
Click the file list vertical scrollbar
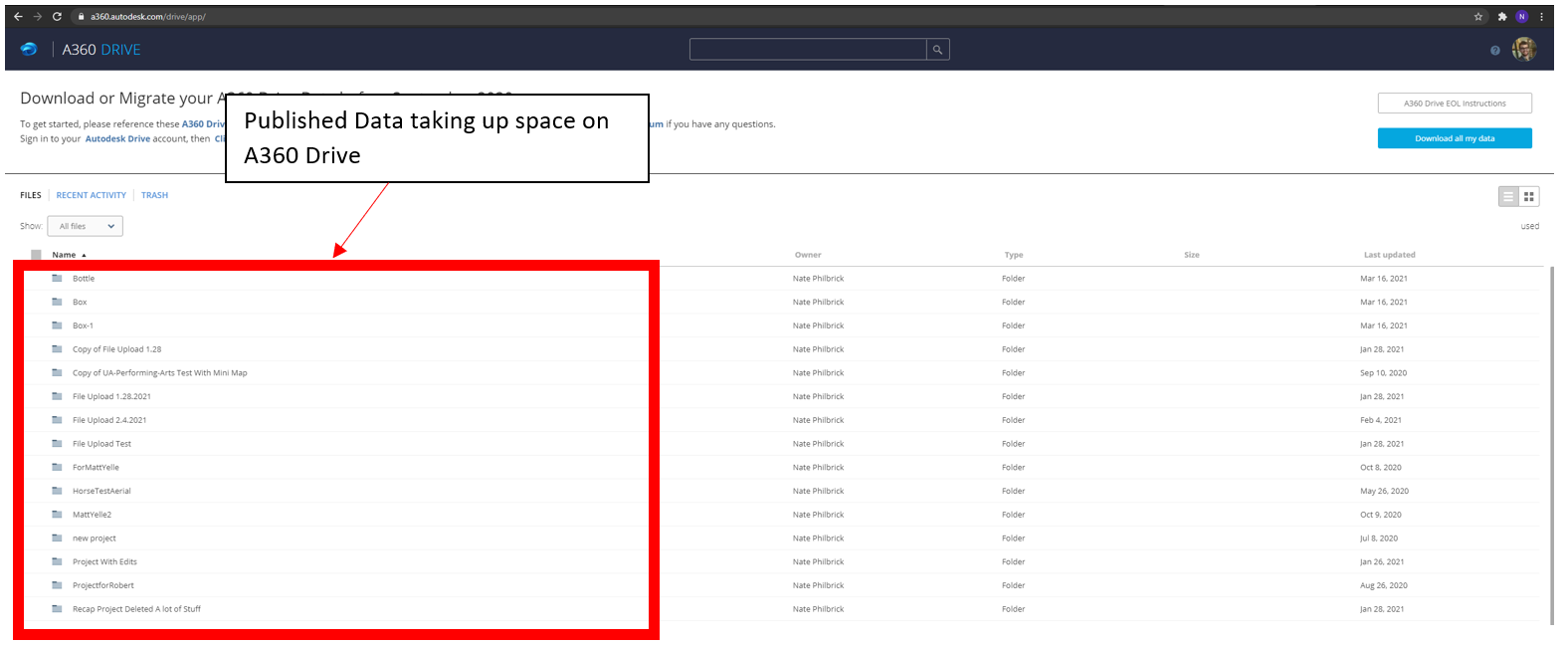(x=1551, y=445)
